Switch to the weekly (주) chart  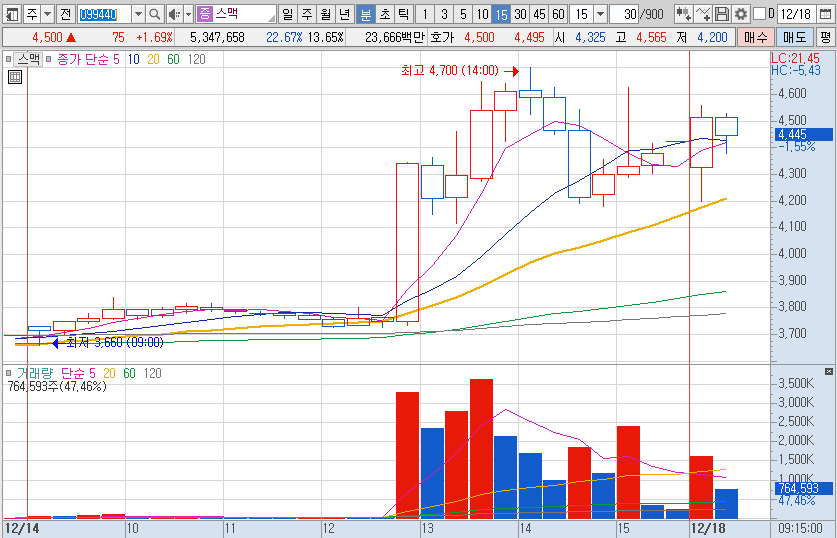(x=307, y=14)
